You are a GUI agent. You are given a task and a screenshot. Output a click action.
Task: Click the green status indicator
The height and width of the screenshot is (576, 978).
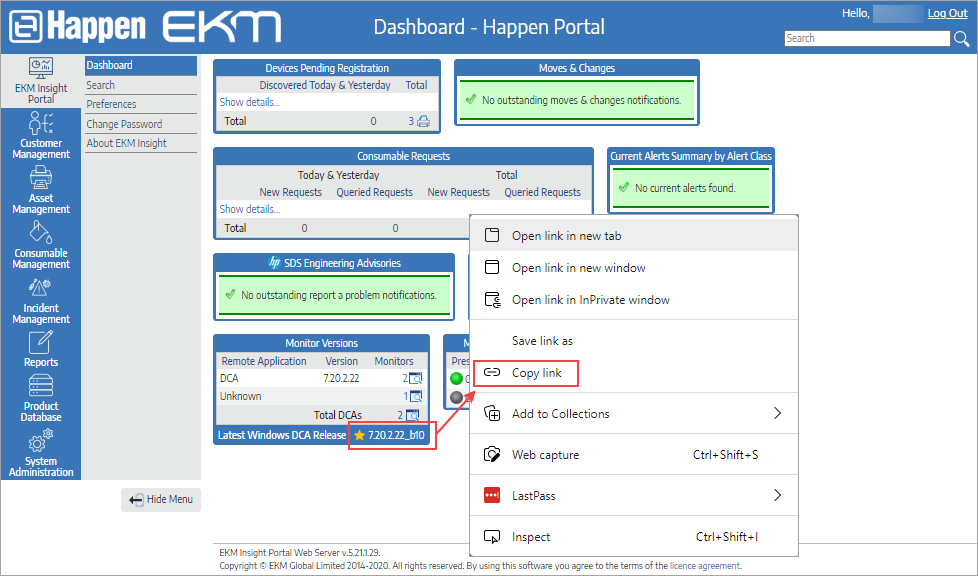[x=457, y=379]
